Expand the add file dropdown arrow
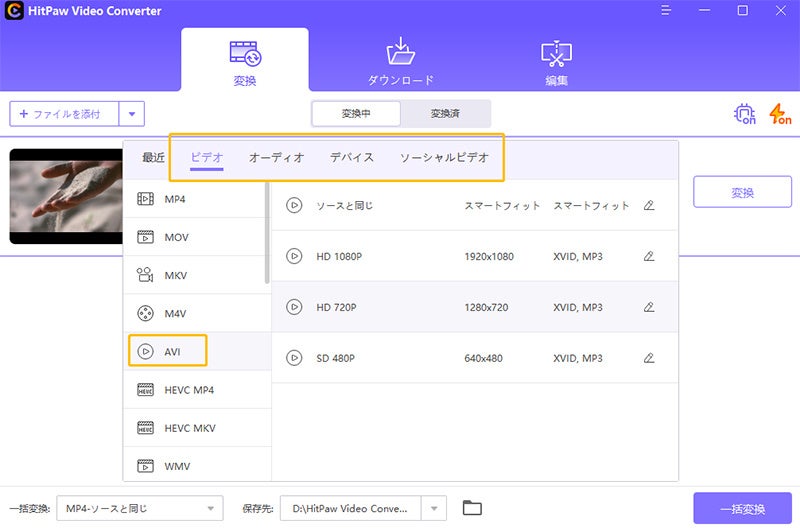 click(132, 114)
